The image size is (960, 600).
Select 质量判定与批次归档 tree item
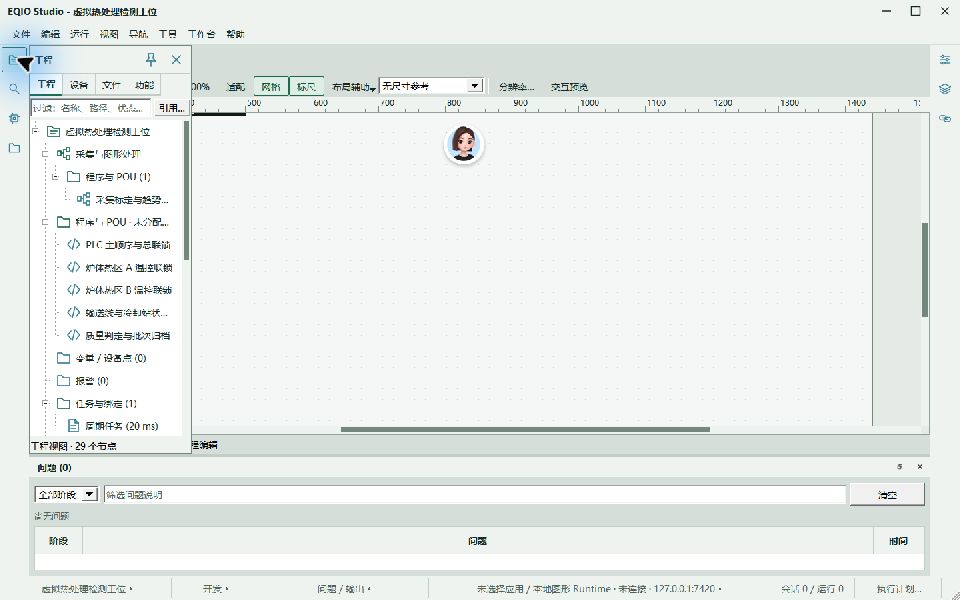[127, 335]
